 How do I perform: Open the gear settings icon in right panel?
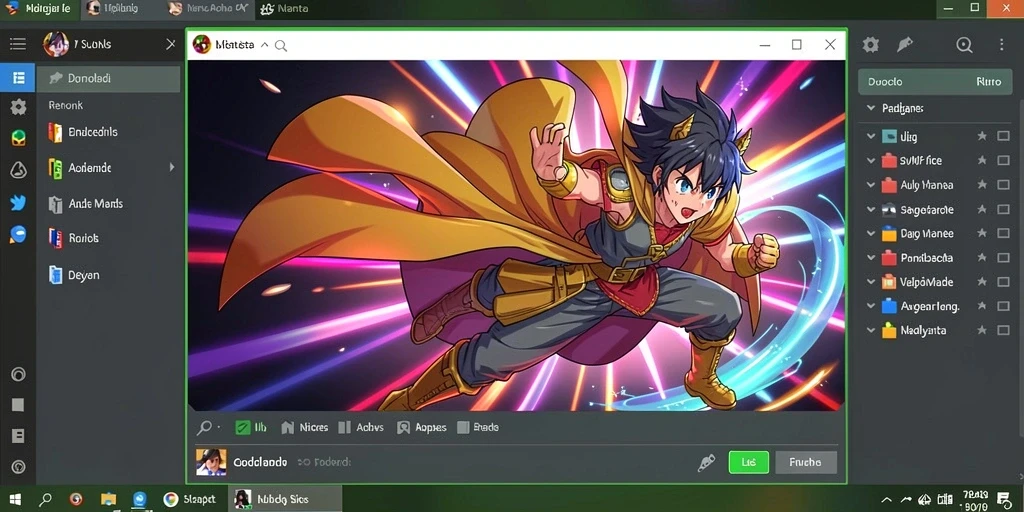pyautogui.click(x=871, y=44)
